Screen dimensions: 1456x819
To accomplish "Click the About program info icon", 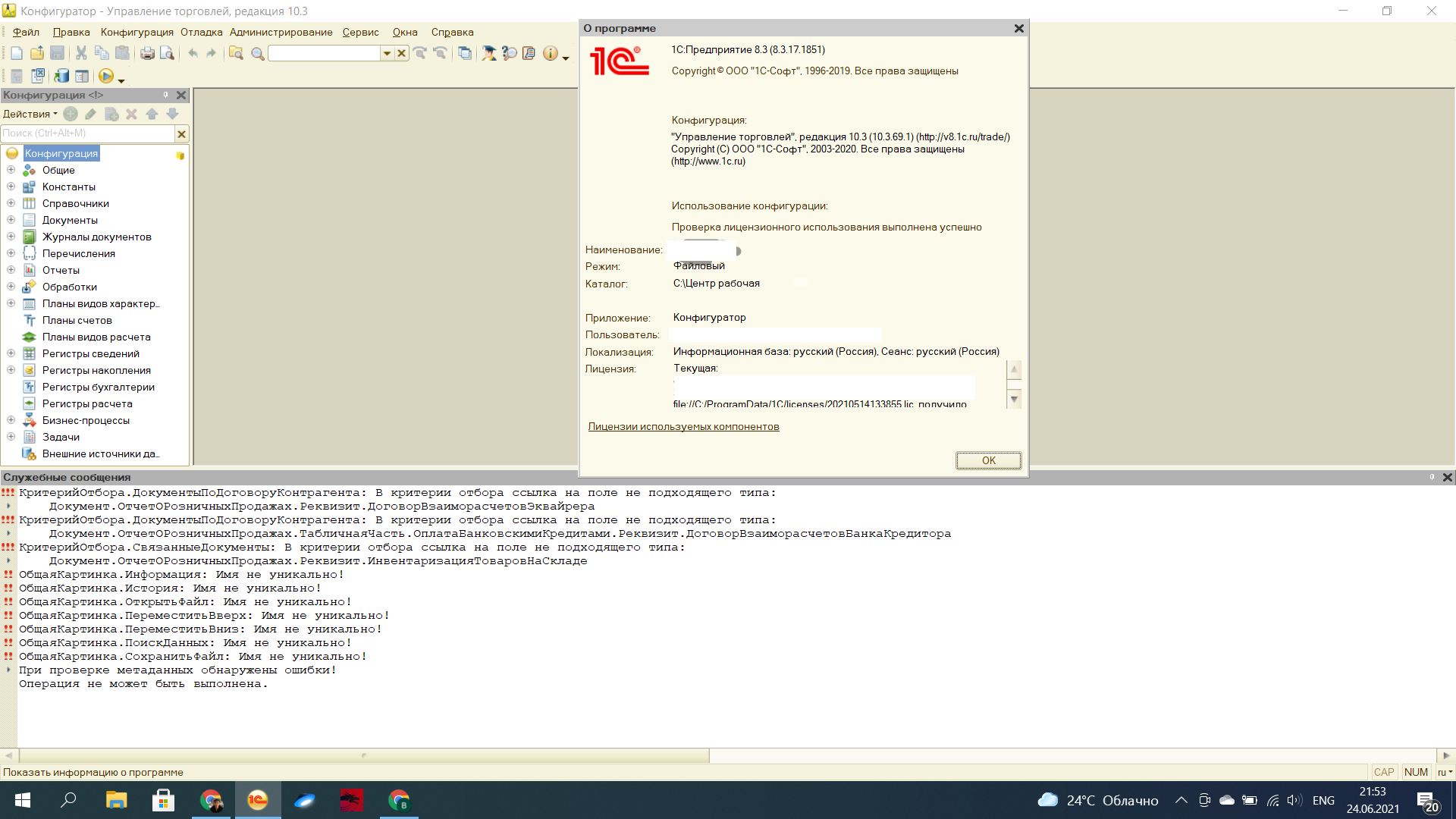I will tap(551, 53).
